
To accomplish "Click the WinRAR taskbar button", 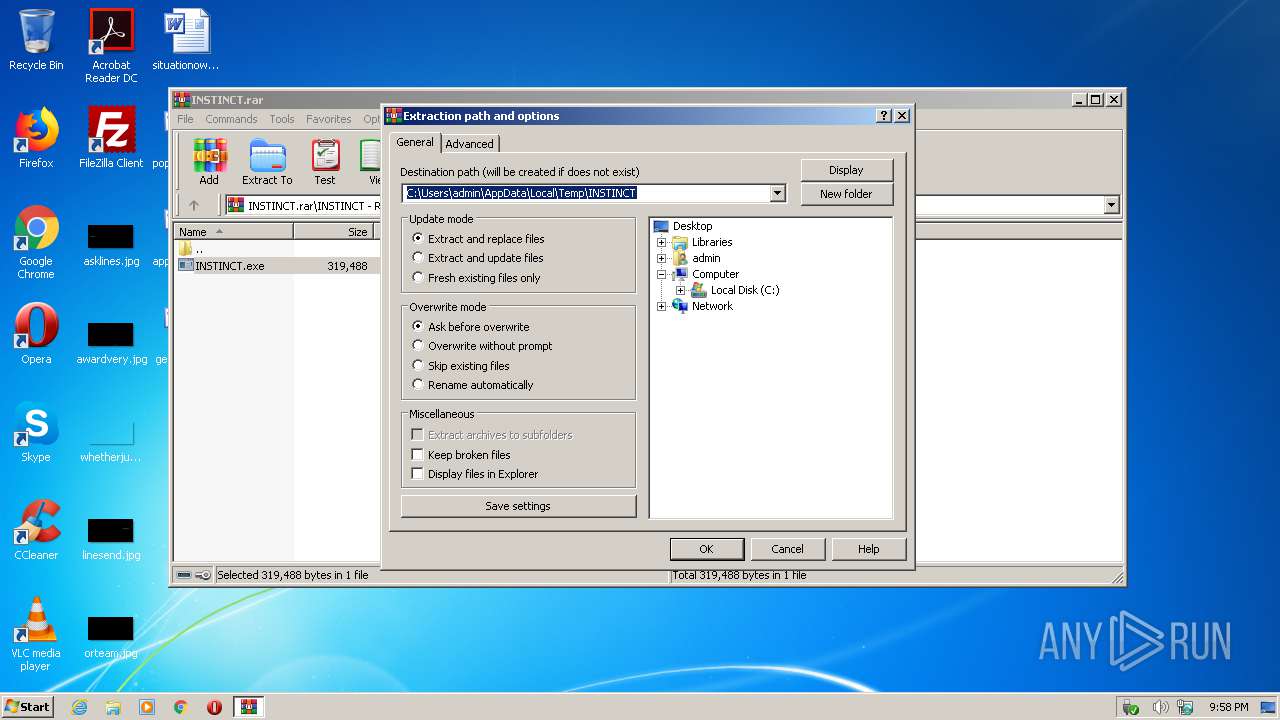I will click(x=249, y=707).
